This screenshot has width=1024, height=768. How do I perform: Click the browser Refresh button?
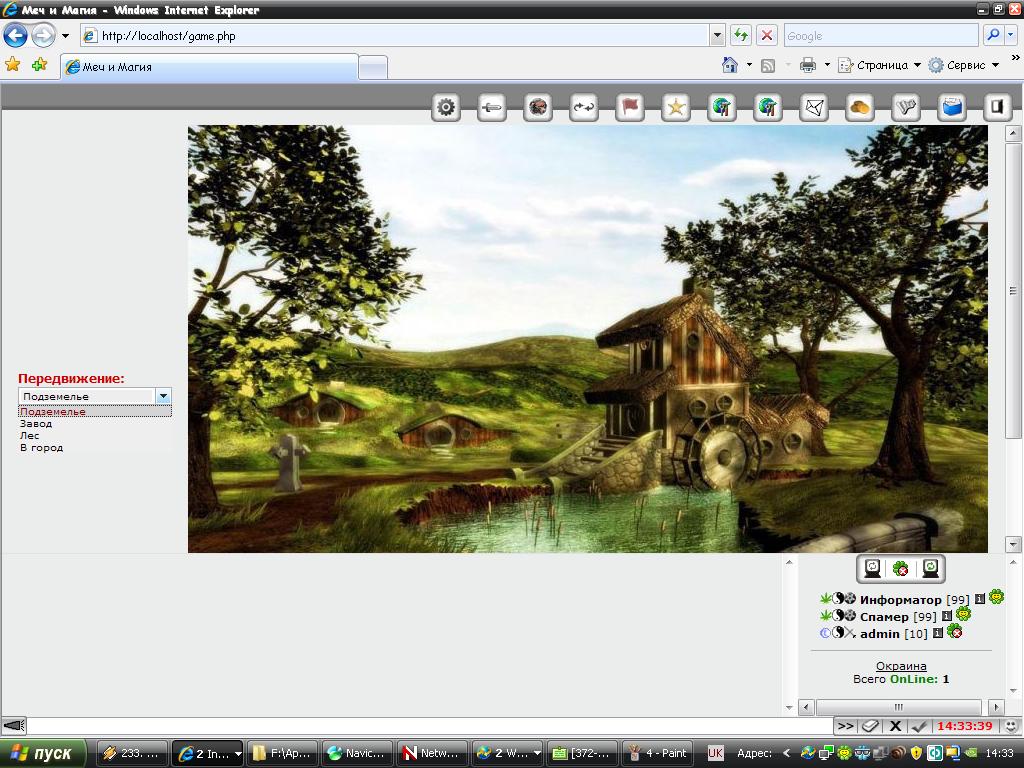741,35
